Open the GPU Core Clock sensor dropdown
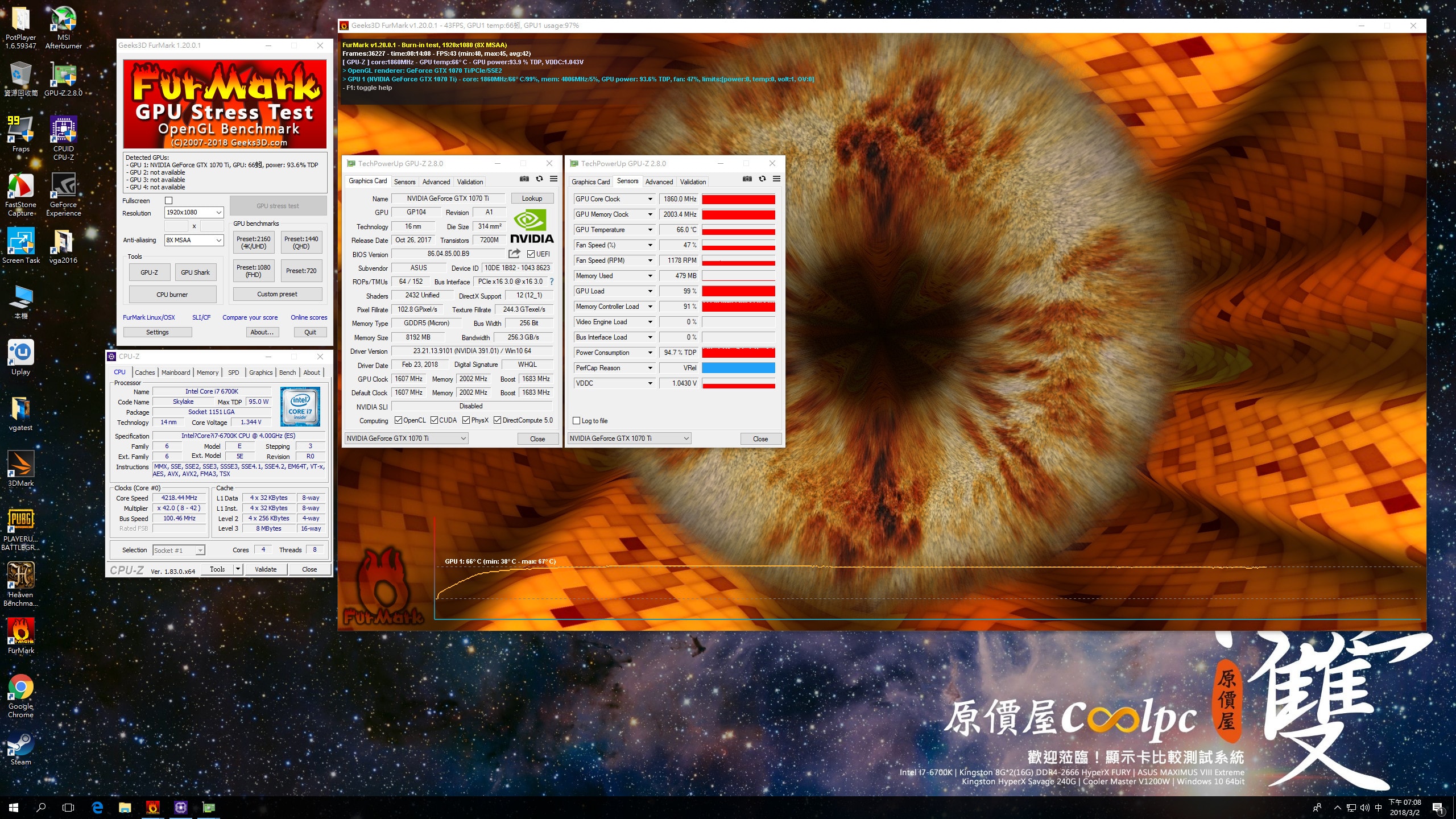Screen dimensions: 1456x819 pyautogui.click(x=650, y=199)
